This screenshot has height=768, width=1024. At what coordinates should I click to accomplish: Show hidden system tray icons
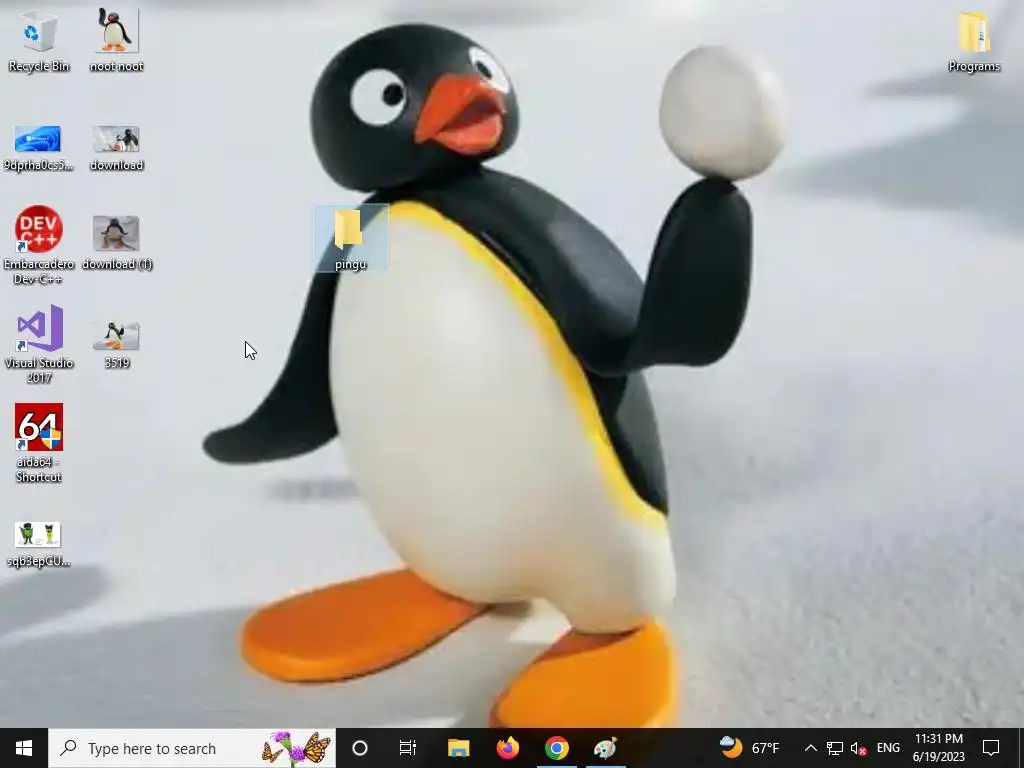click(810, 748)
